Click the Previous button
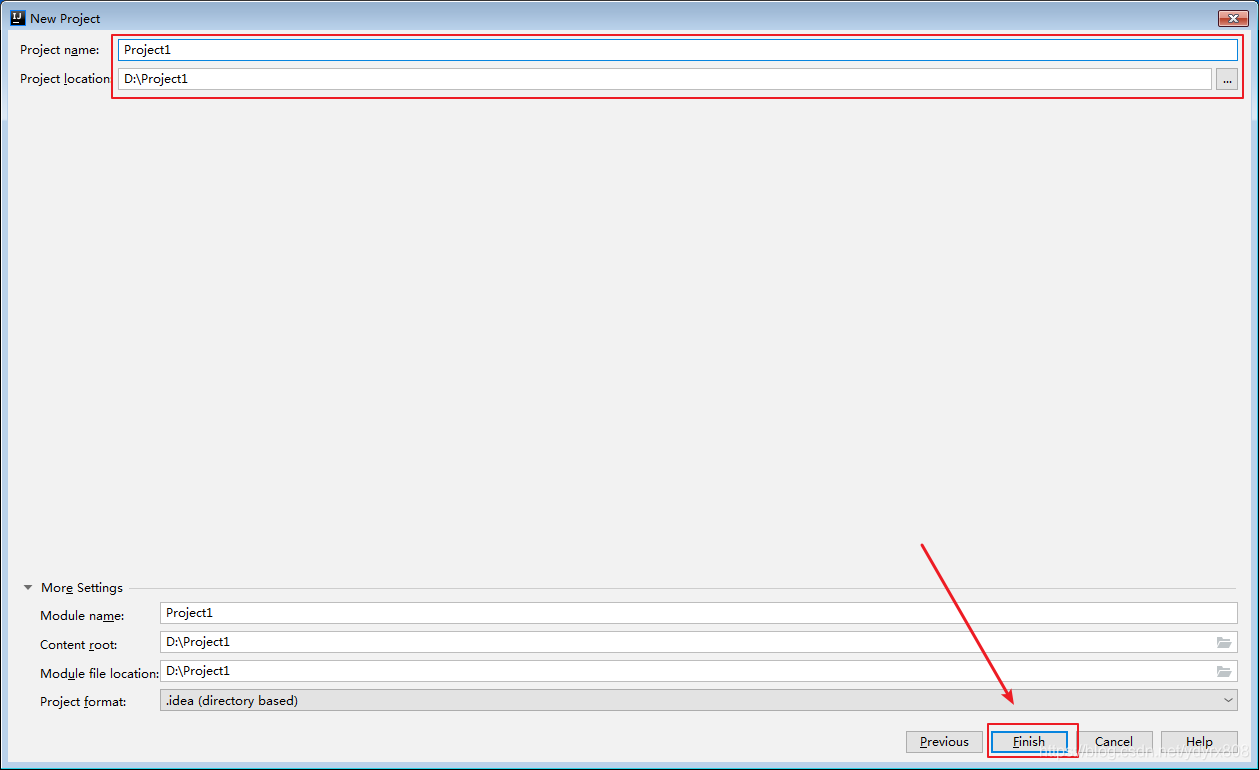Viewport: 1259px width, 770px height. (x=944, y=742)
